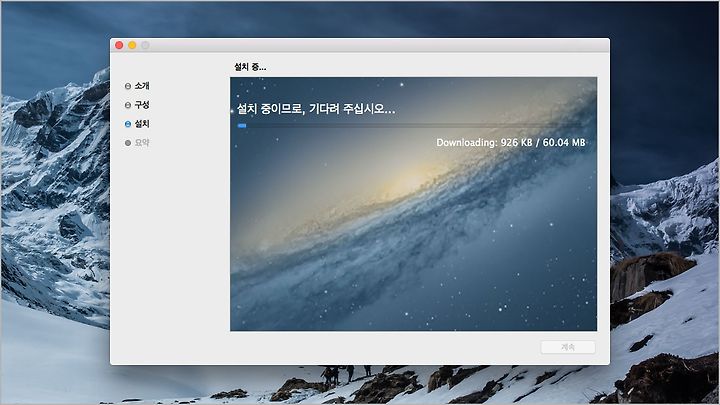Image resolution: width=720 pixels, height=405 pixels.
Task: Click the blue 설치 step bullet icon
Action: (128, 124)
